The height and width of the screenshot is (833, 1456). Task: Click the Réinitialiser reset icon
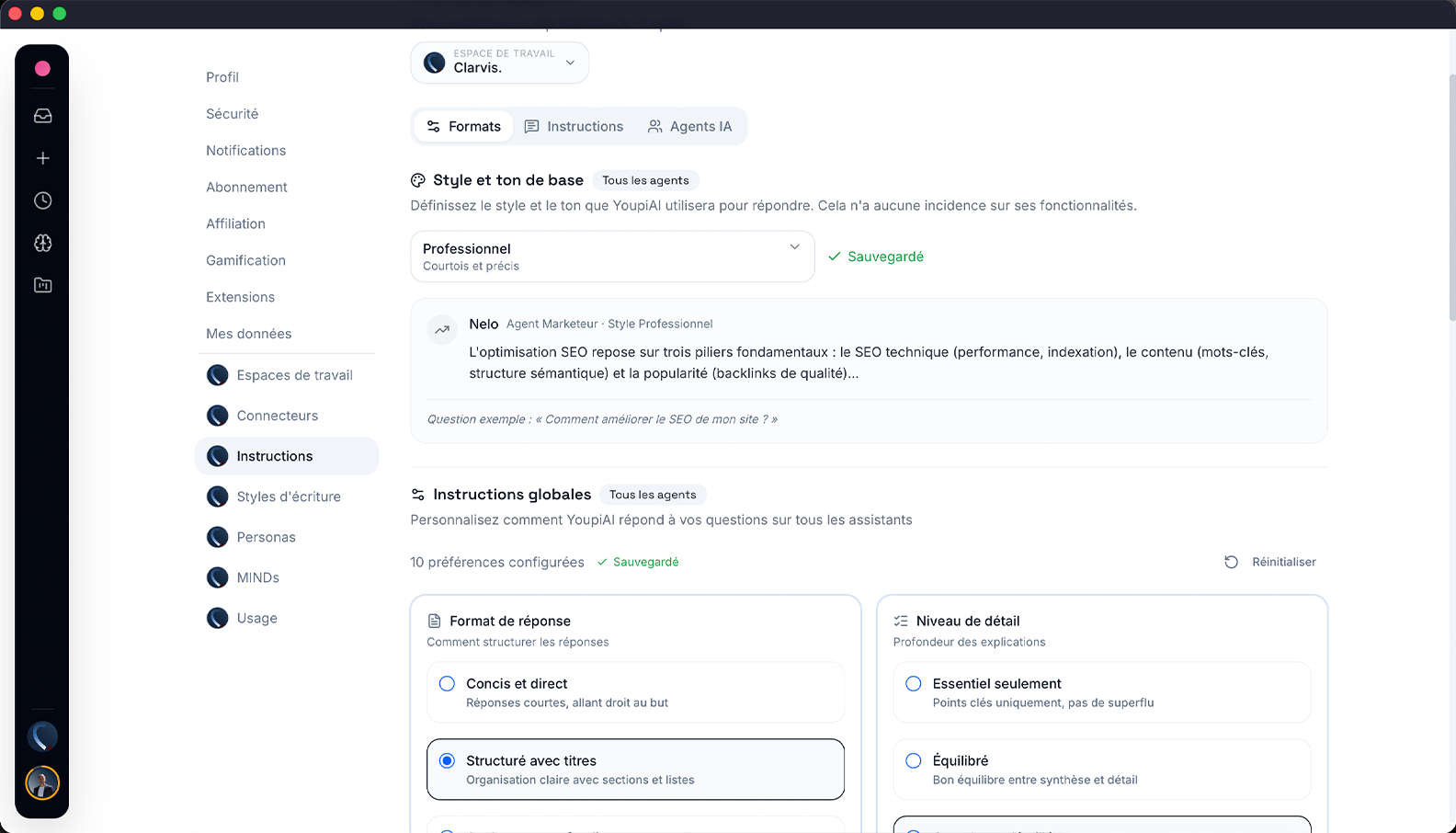[x=1231, y=562]
